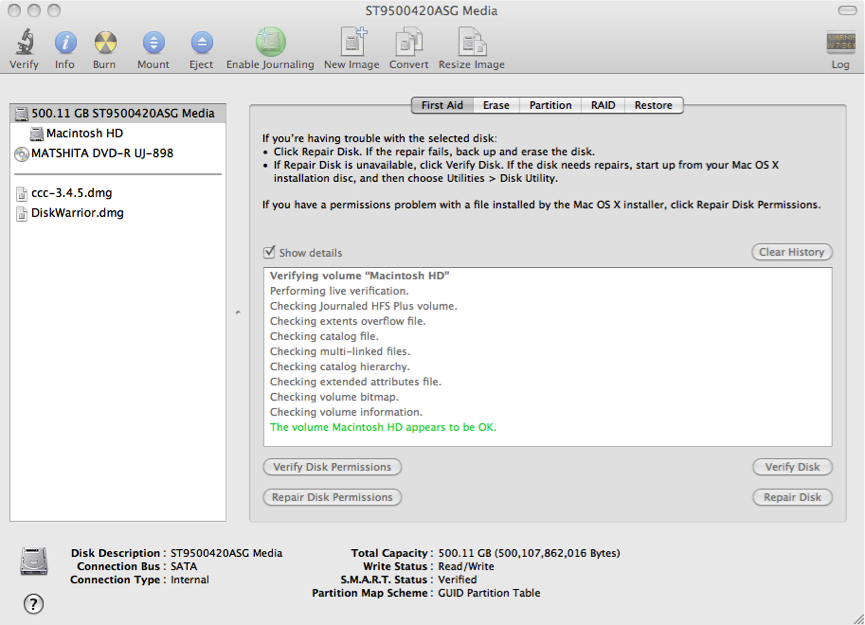Click the Eject toolbar icon
This screenshot has width=865, height=625.
point(201,42)
